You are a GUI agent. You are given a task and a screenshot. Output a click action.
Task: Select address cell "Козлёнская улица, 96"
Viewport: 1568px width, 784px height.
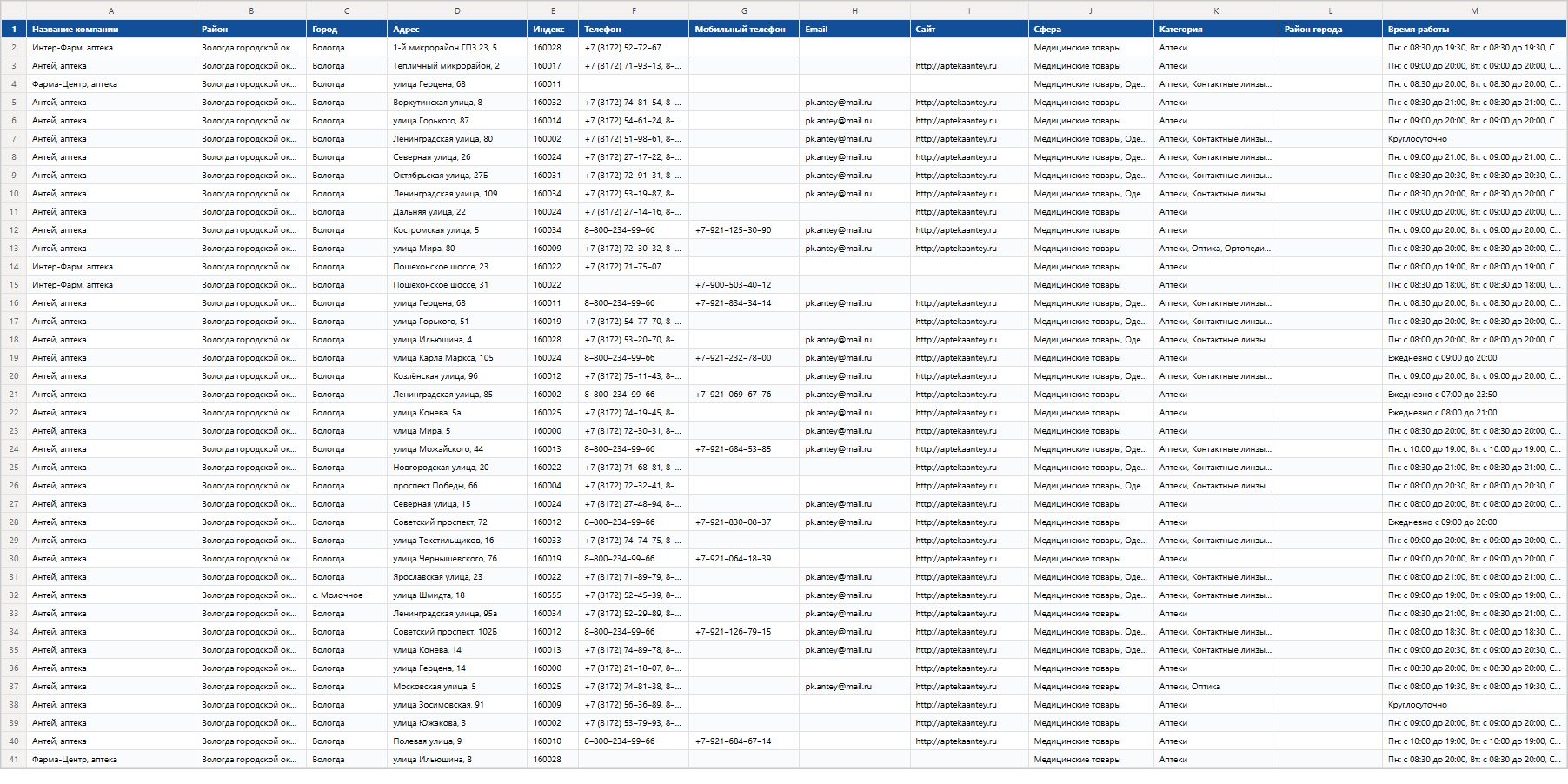pyautogui.click(x=457, y=376)
